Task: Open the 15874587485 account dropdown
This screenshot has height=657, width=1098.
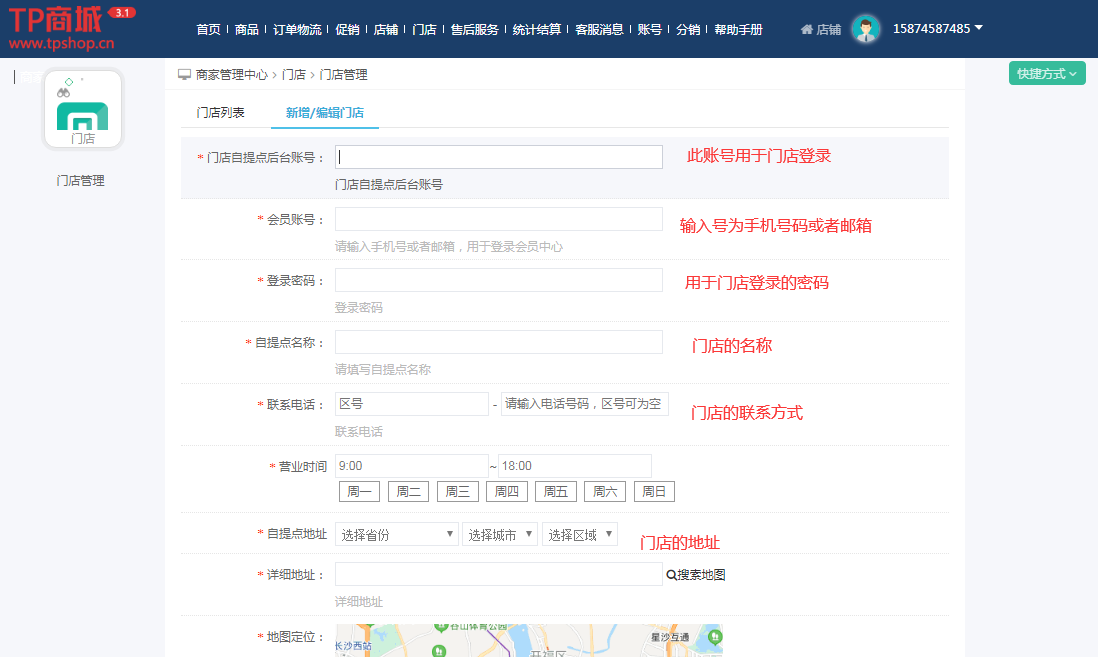Action: [937, 29]
